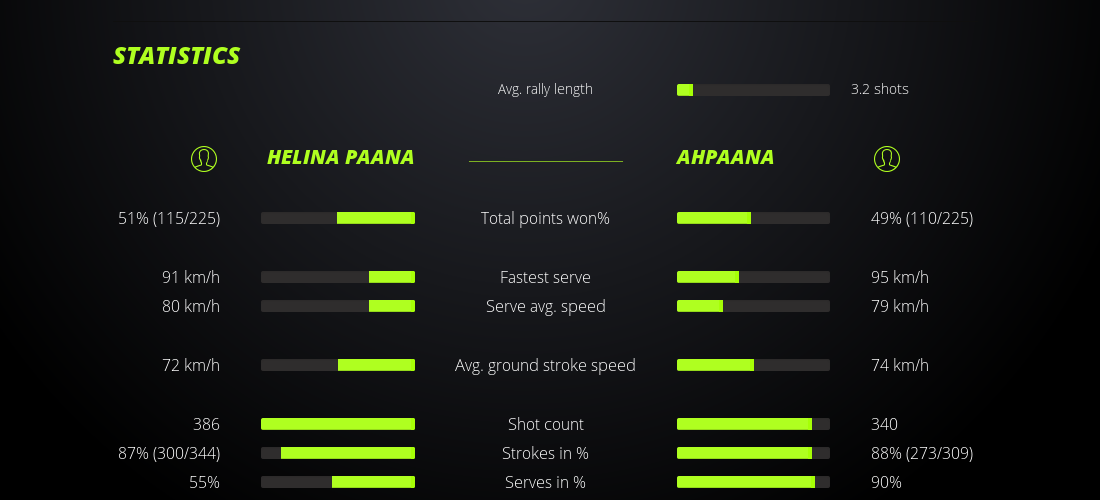
Task: Click Helina Paana's Total points won bar
Action: click(x=338, y=218)
